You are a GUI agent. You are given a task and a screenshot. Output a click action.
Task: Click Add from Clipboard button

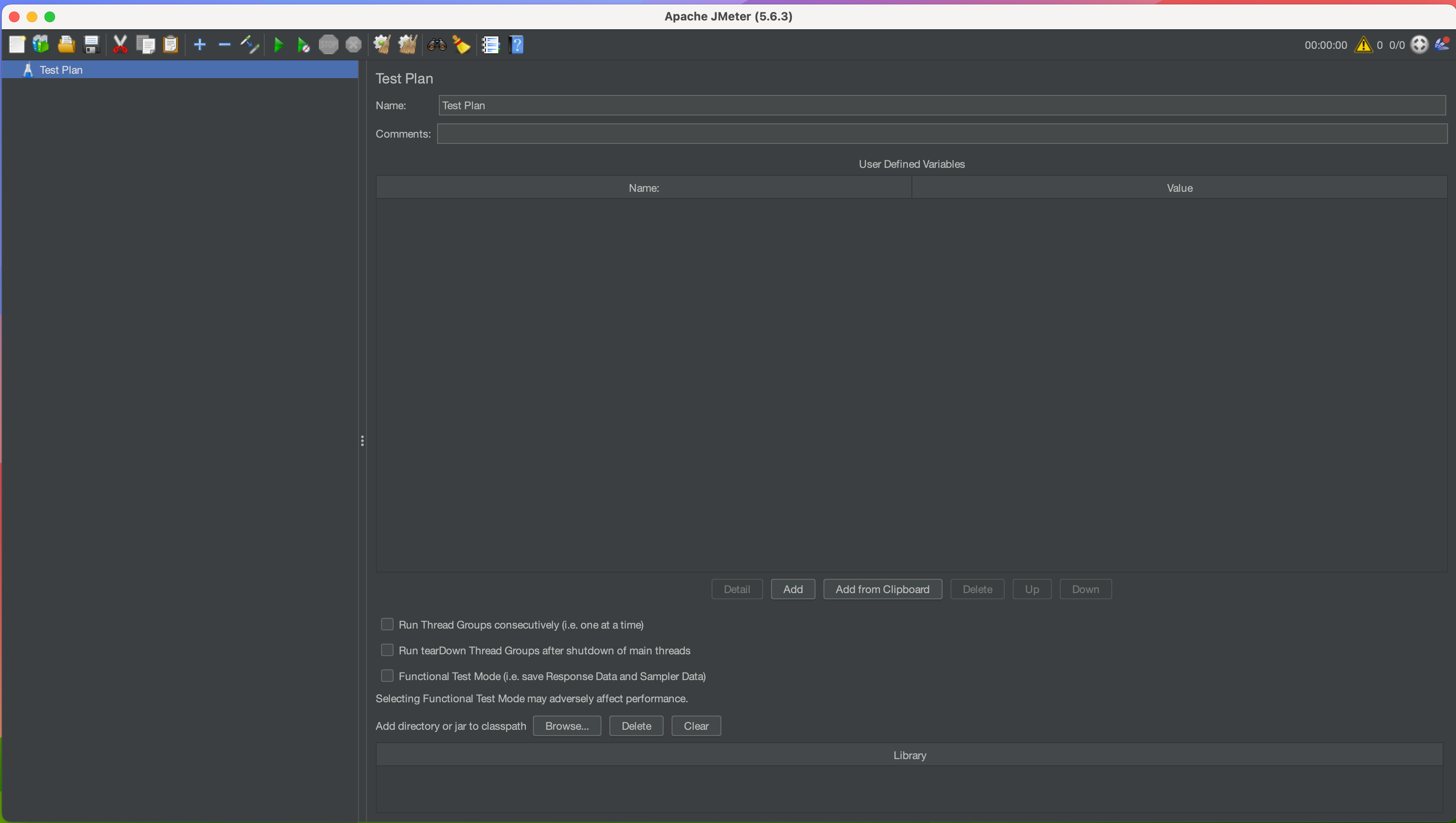coord(883,589)
